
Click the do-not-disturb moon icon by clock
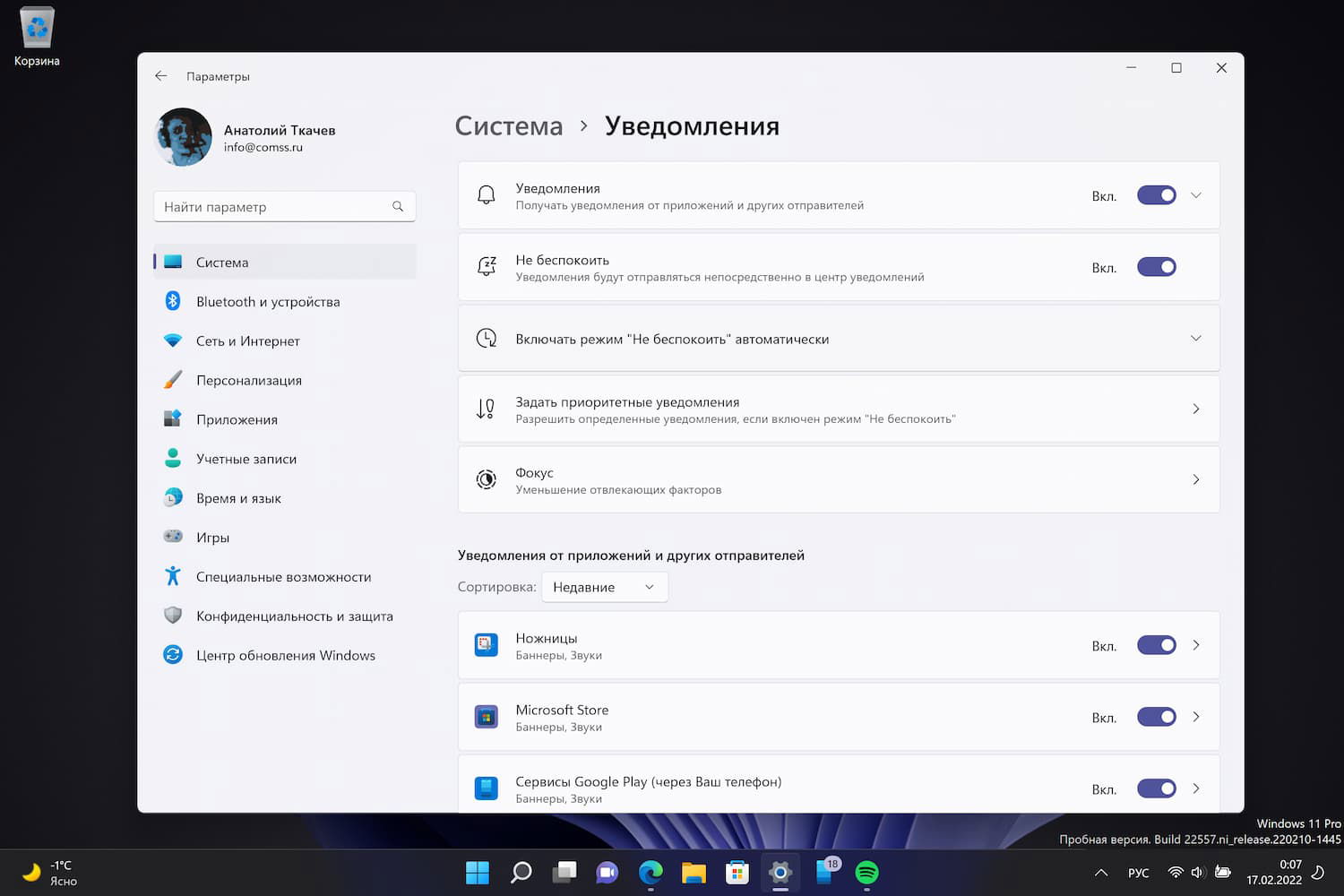tap(1318, 872)
